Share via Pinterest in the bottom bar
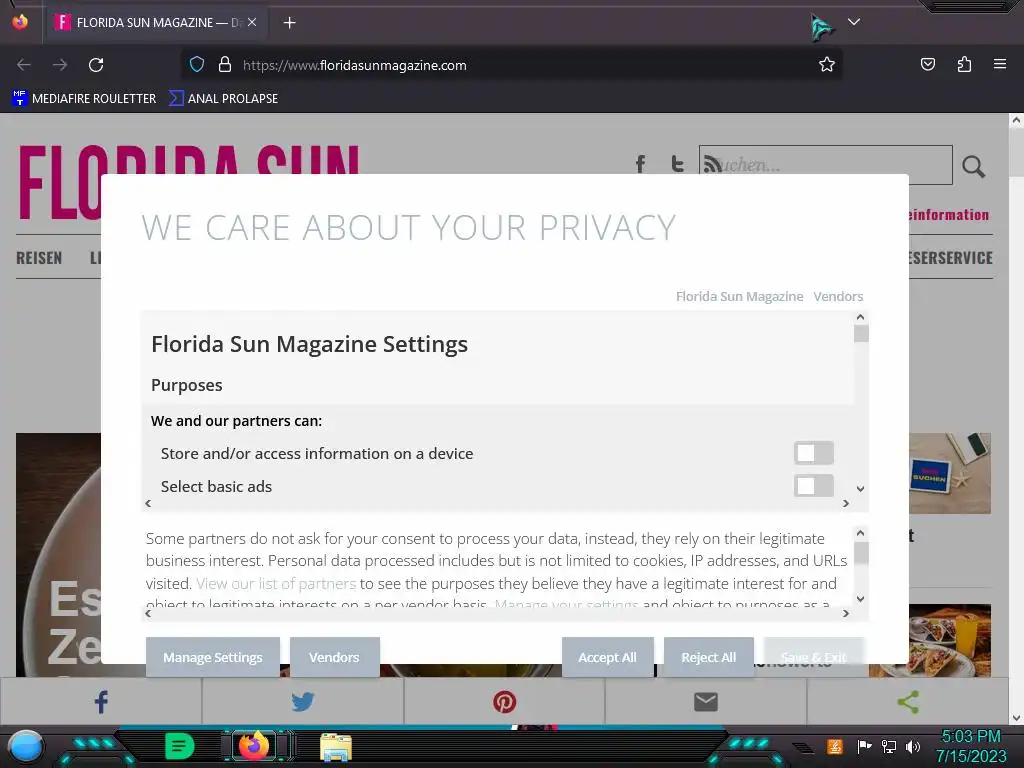The height and width of the screenshot is (768, 1024). [504, 702]
